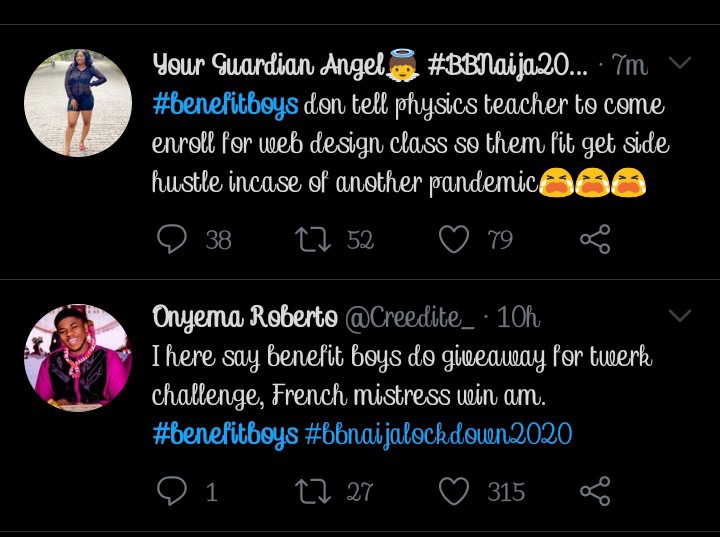Open Your Guardian Angel display name

[x=270, y=66]
